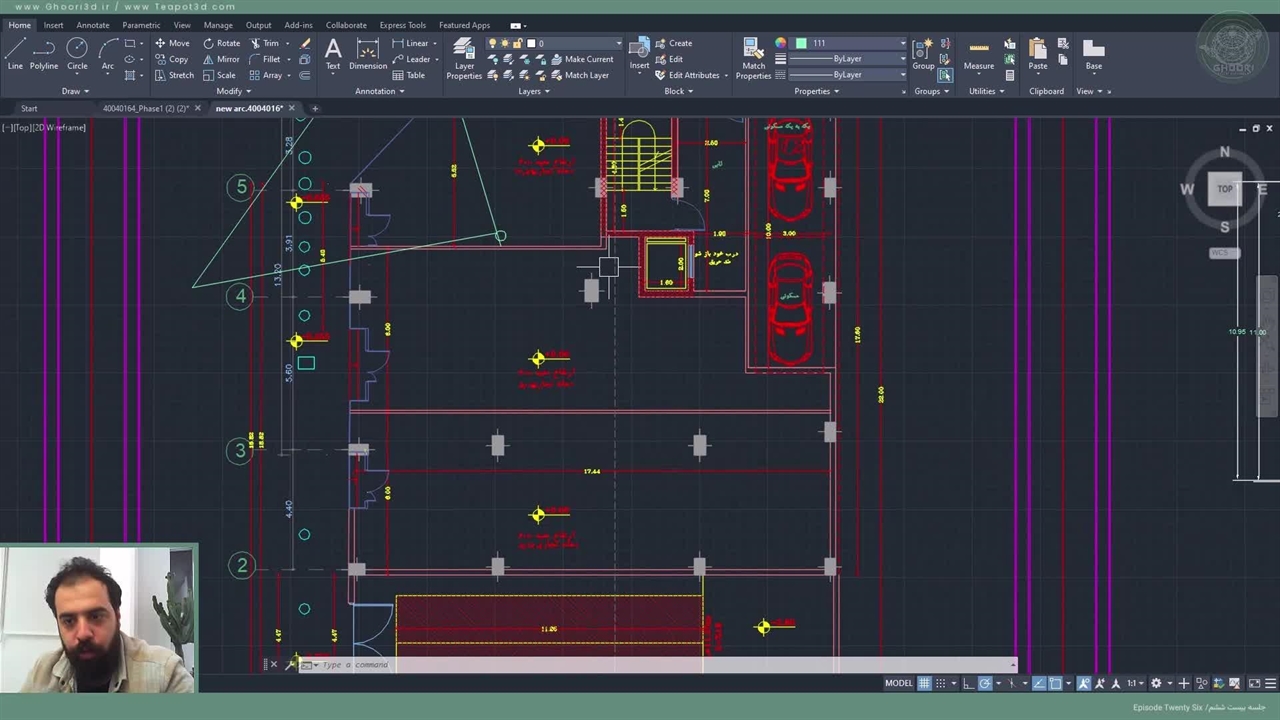The height and width of the screenshot is (720, 1280).
Task: Open the 40040164_Phase1 drawing tab
Action: (145, 108)
